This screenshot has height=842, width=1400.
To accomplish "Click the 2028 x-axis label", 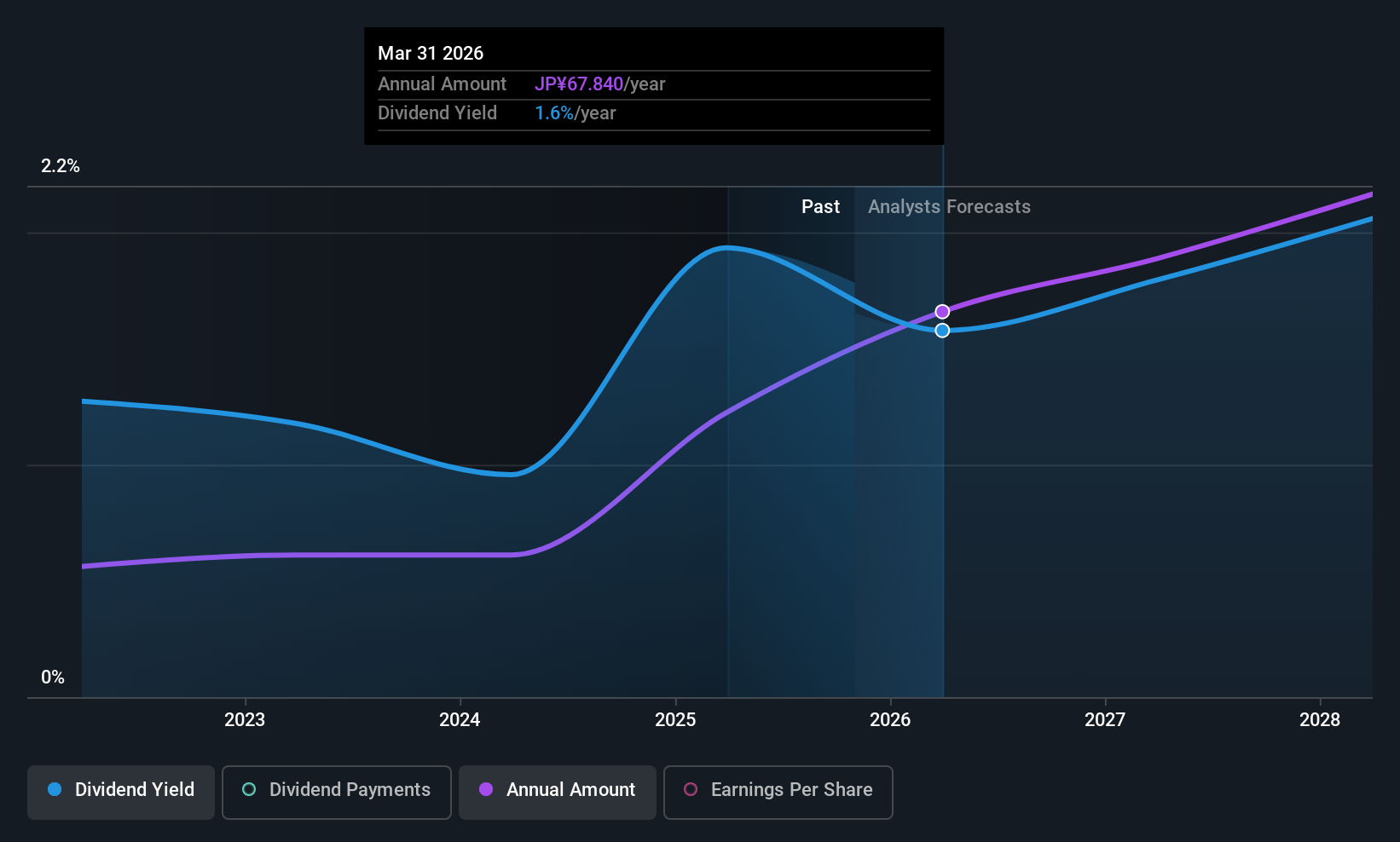I will (1320, 719).
